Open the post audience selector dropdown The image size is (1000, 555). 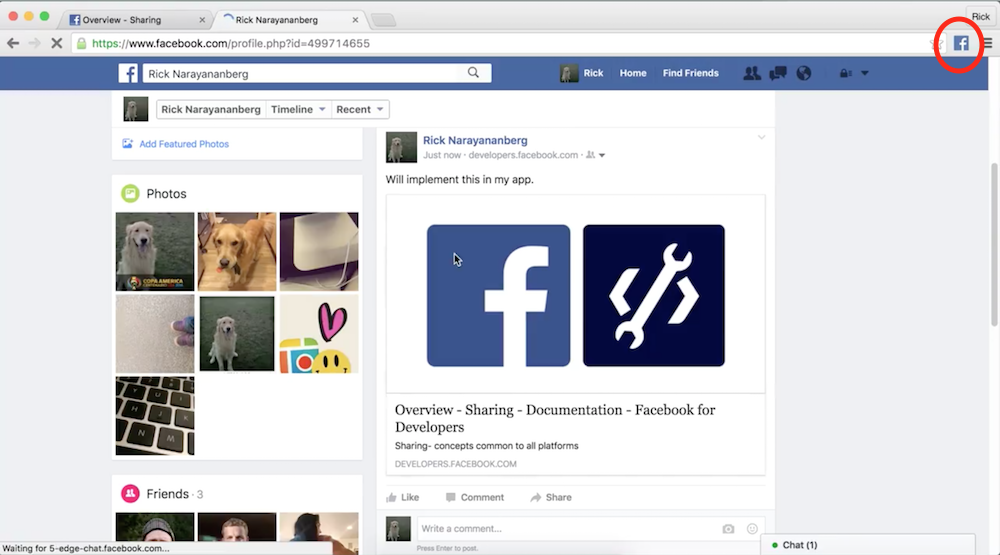pyautogui.click(x=596, y=156)
